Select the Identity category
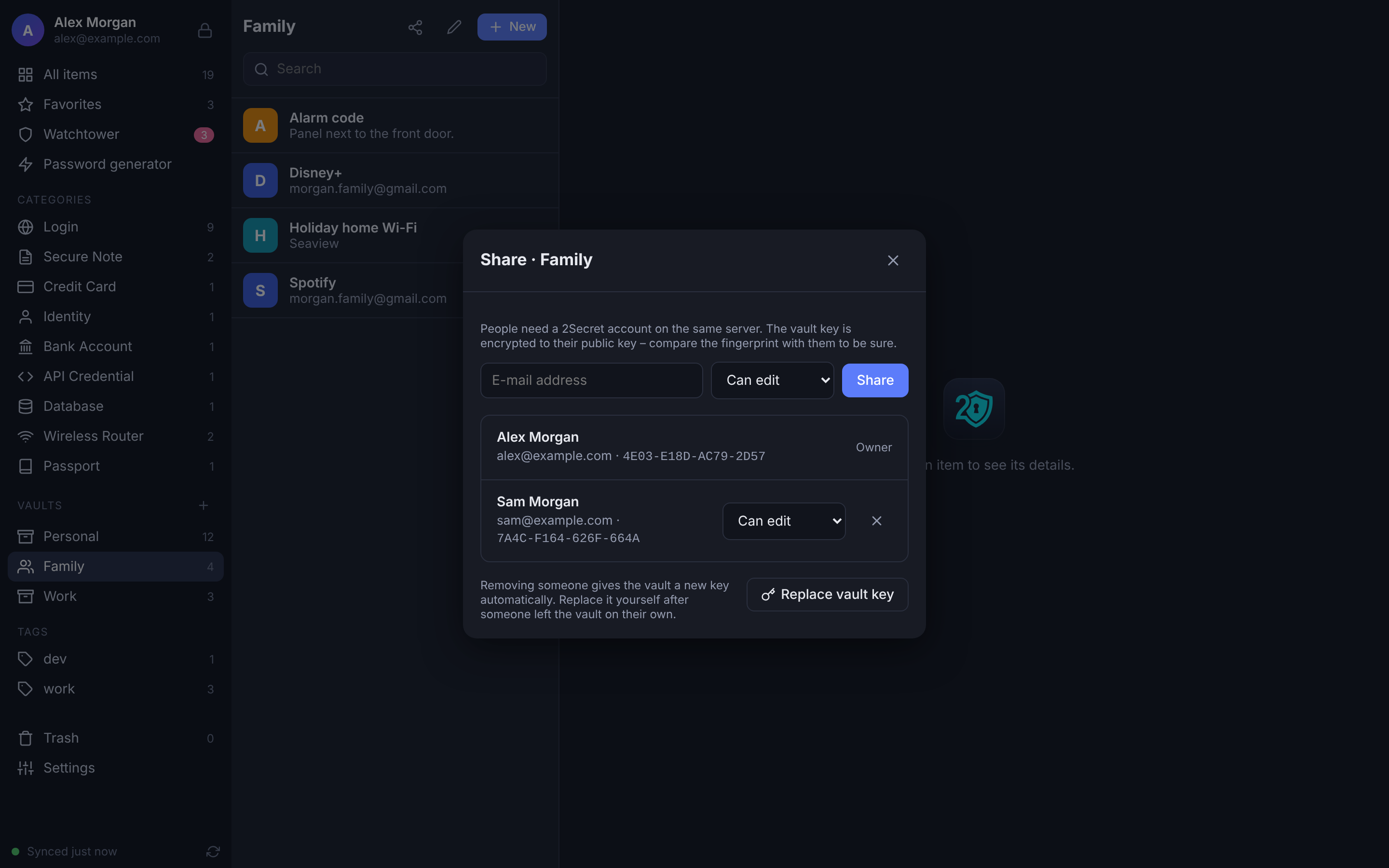The image size is (1389, 868). tap(115, 317)
